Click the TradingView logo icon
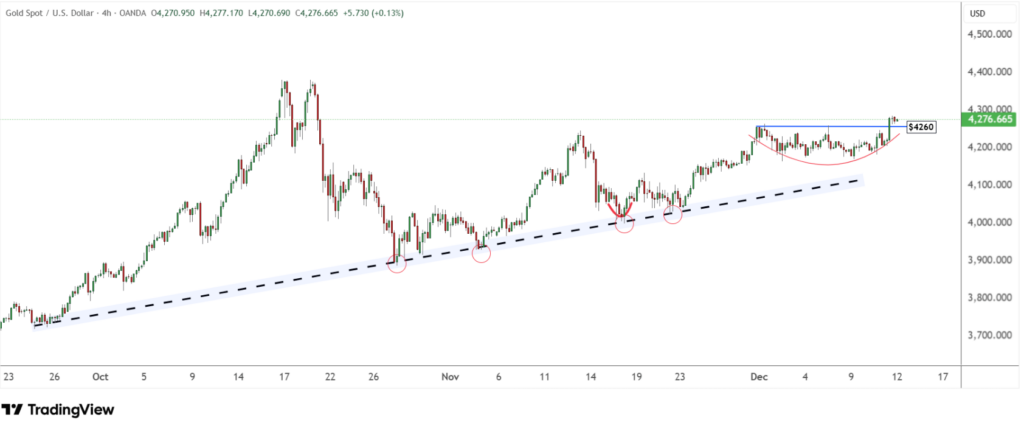 (12, 410)
